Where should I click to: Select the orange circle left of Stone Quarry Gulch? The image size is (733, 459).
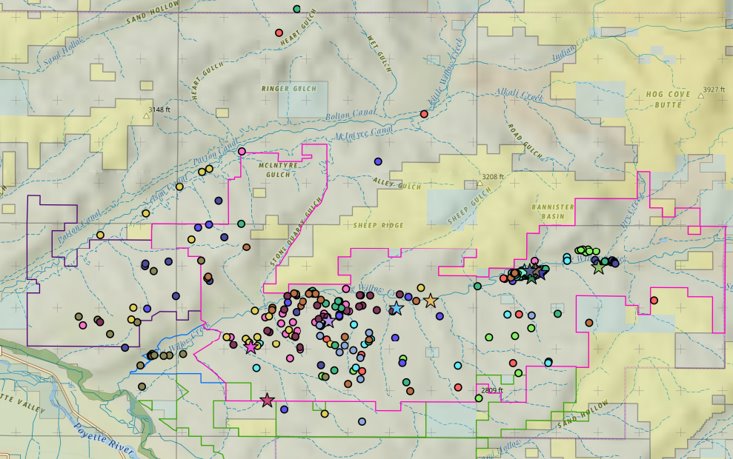246,247
